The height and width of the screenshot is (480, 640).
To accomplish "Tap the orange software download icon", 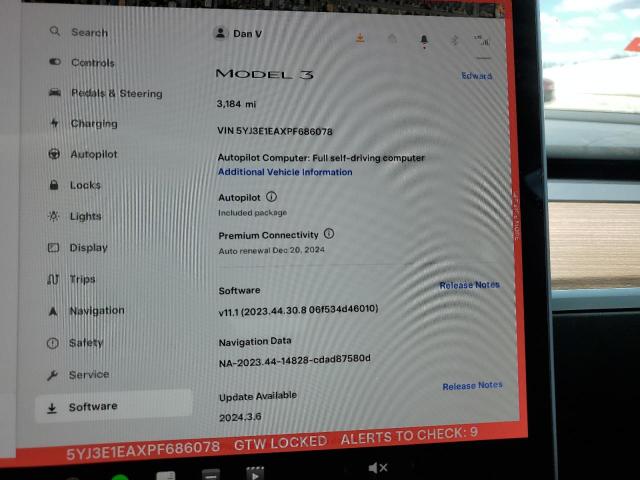I will point(360,38).
